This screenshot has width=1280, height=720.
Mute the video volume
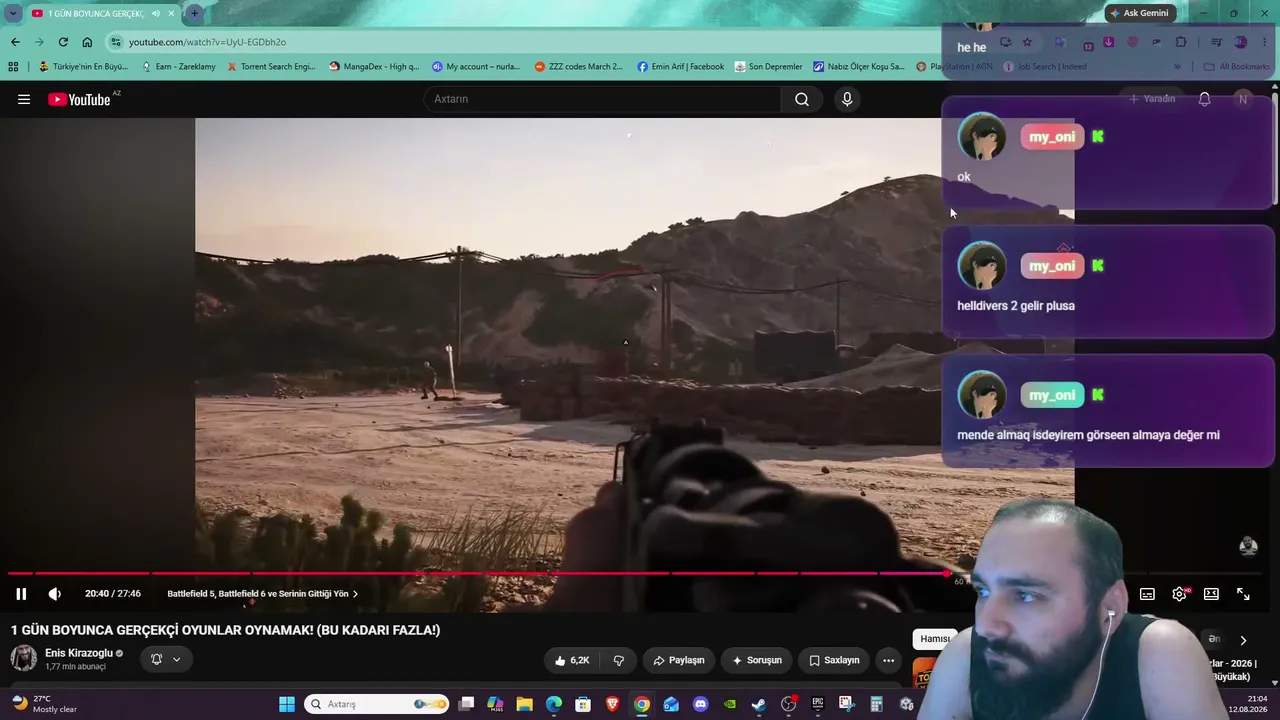pyautogui.click(x=55, y=594)
